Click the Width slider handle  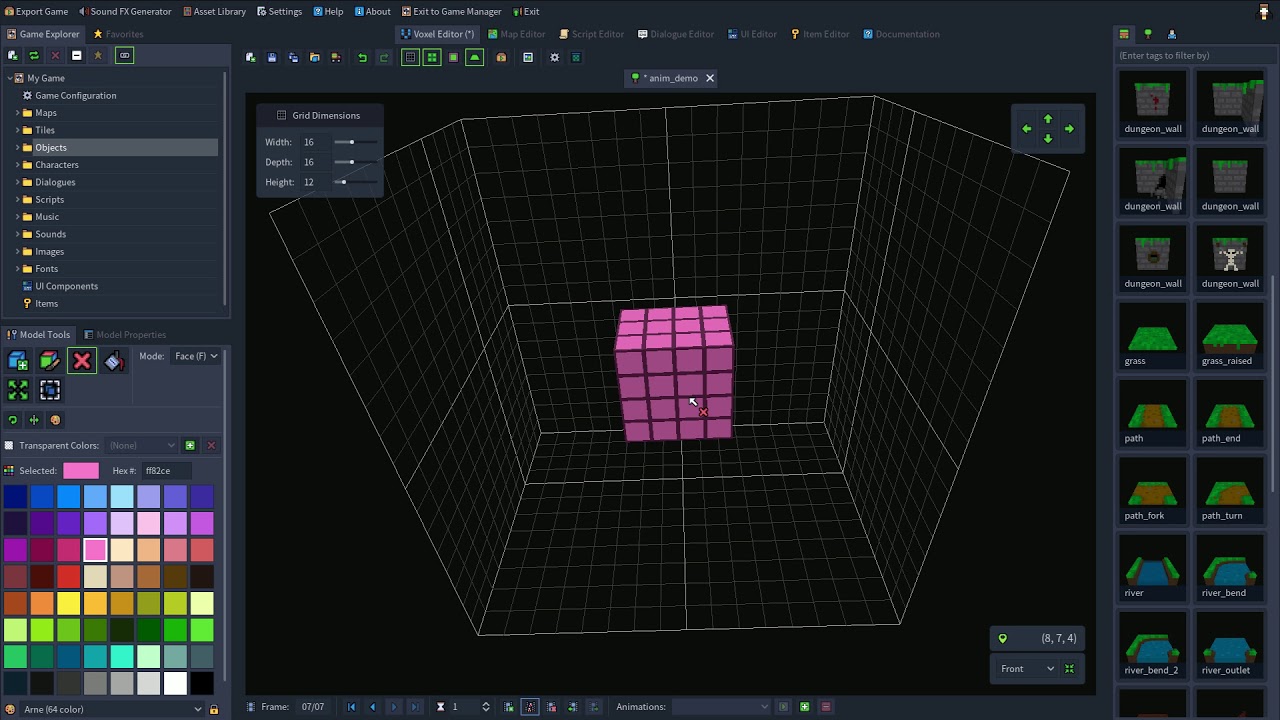point(351,142)
